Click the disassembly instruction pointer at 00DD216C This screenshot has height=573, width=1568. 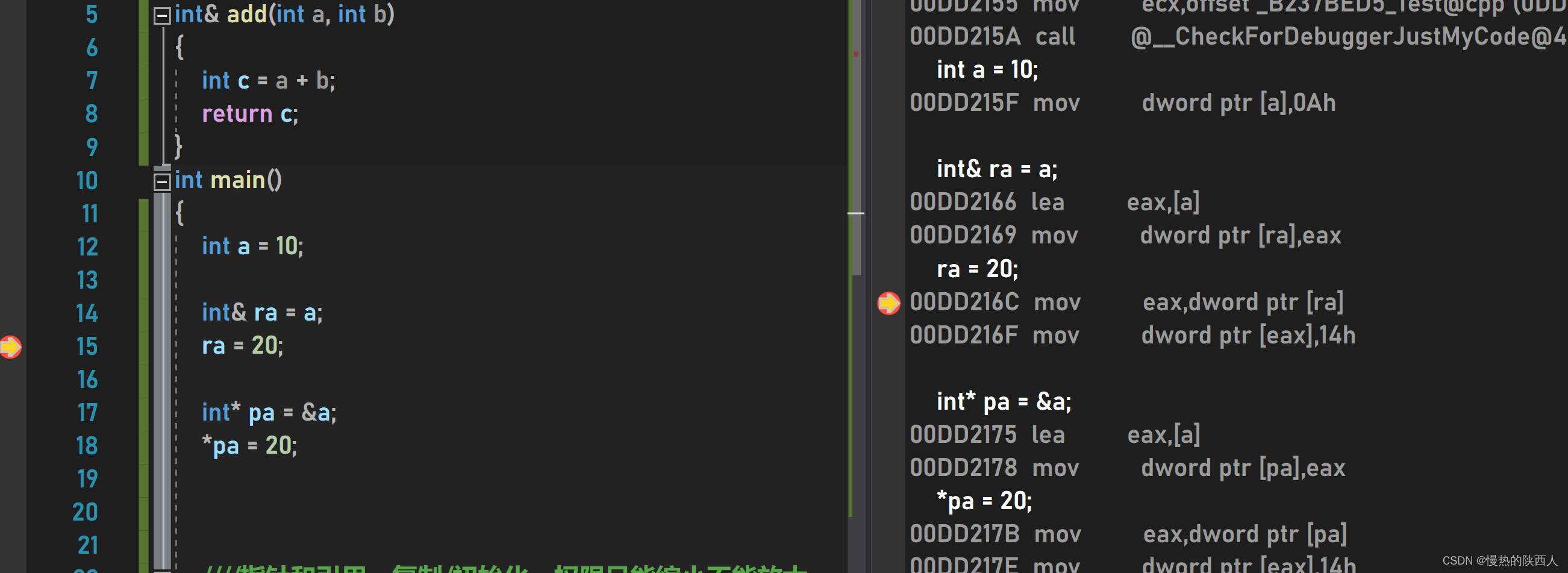[888, 302]
